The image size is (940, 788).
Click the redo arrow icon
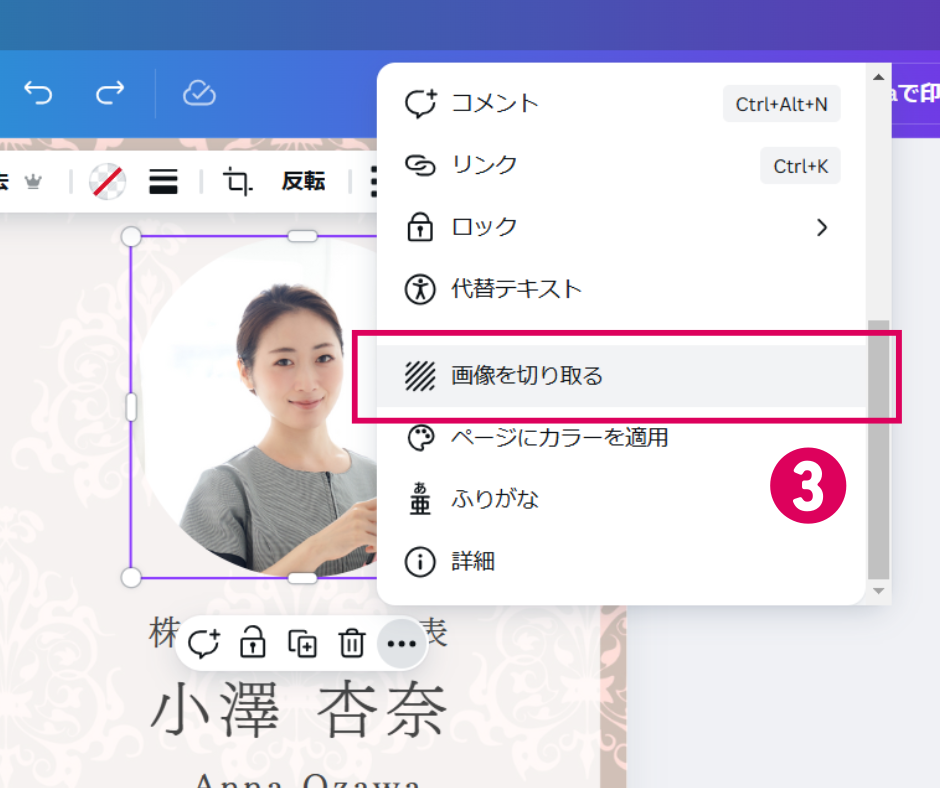tap(109, 93)
